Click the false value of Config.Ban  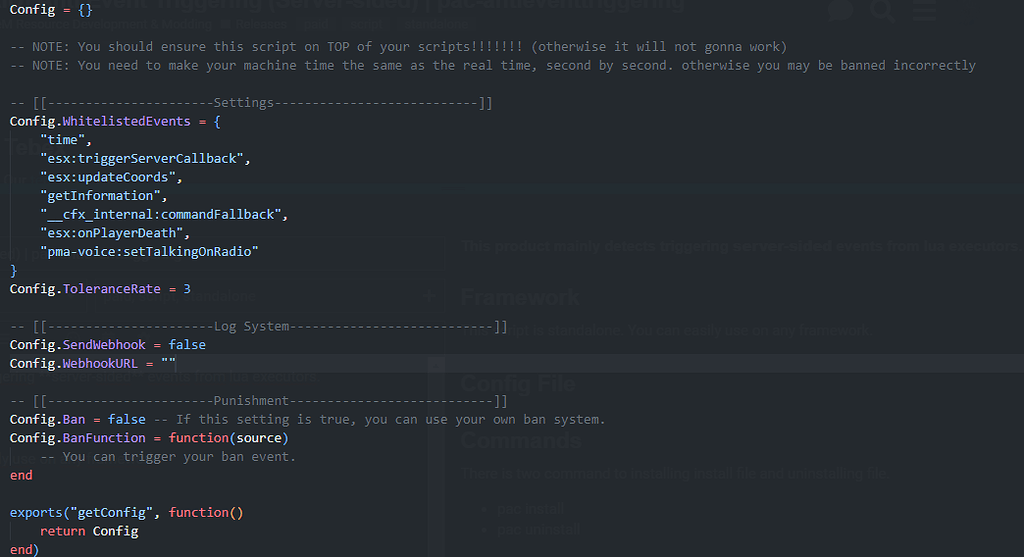point(126,419)
